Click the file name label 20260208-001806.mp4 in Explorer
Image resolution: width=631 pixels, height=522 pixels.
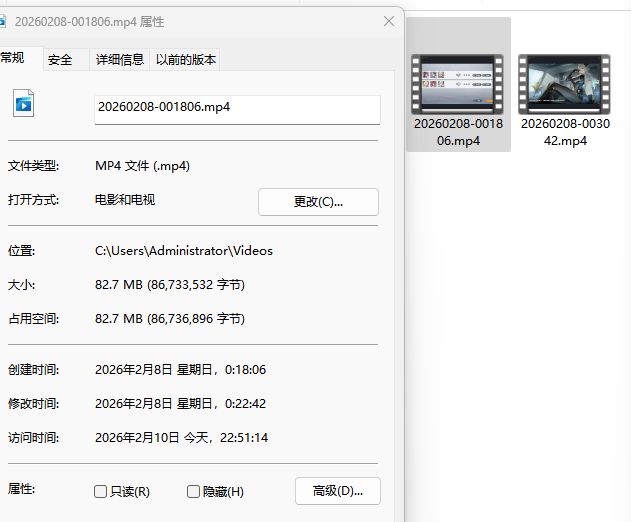click(458, 132)
